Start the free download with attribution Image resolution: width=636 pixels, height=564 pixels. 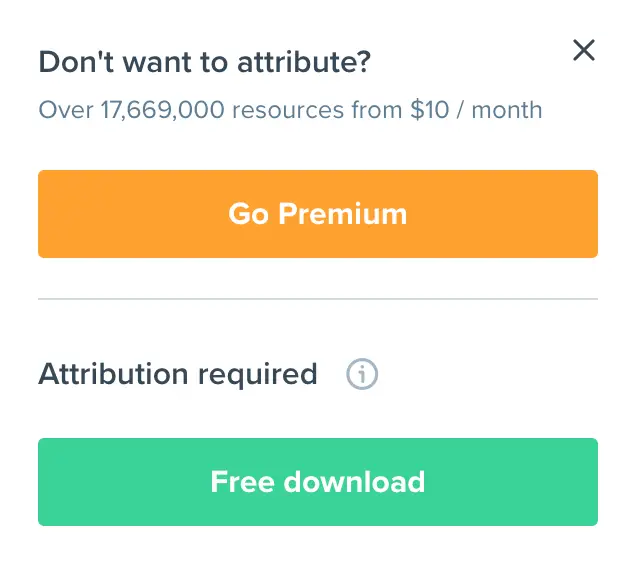[x=318, y=482]
